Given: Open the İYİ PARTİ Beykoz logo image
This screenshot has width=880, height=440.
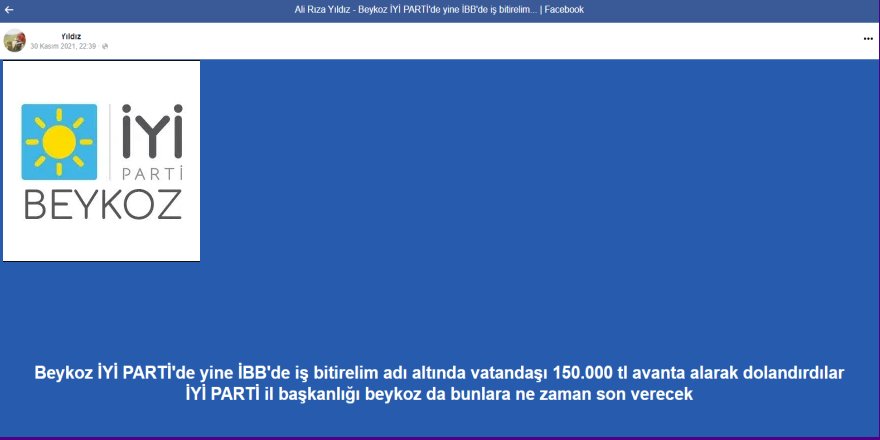Looking at the screenshot, I should pos(102,161).
